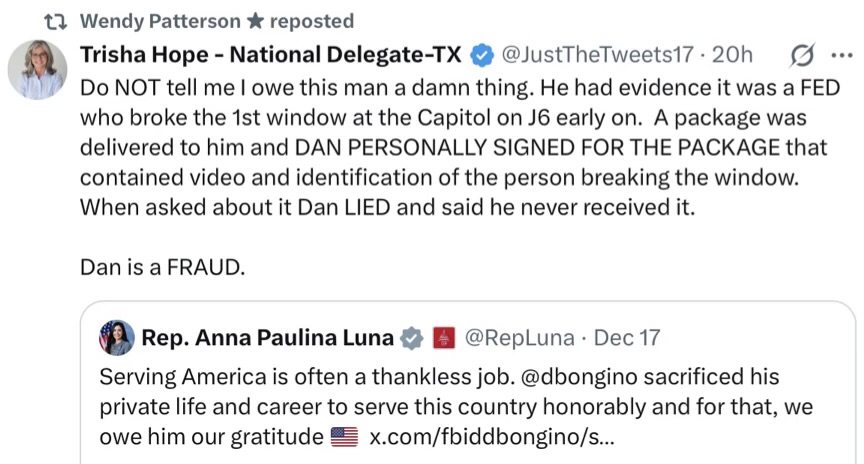Click the Dec 17 date on quoted tweet
This screenshot has width=864, height=464.
pos(627,338)
